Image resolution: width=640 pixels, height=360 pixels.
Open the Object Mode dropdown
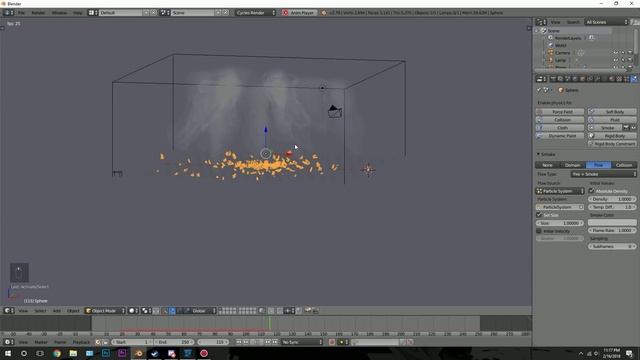click(x=105, y=311)
